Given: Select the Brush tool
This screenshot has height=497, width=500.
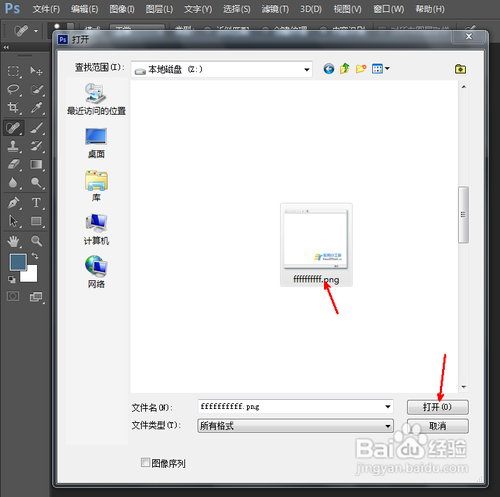Looking at the screenshot, I should pyautogui.click(x=36, y=128).
